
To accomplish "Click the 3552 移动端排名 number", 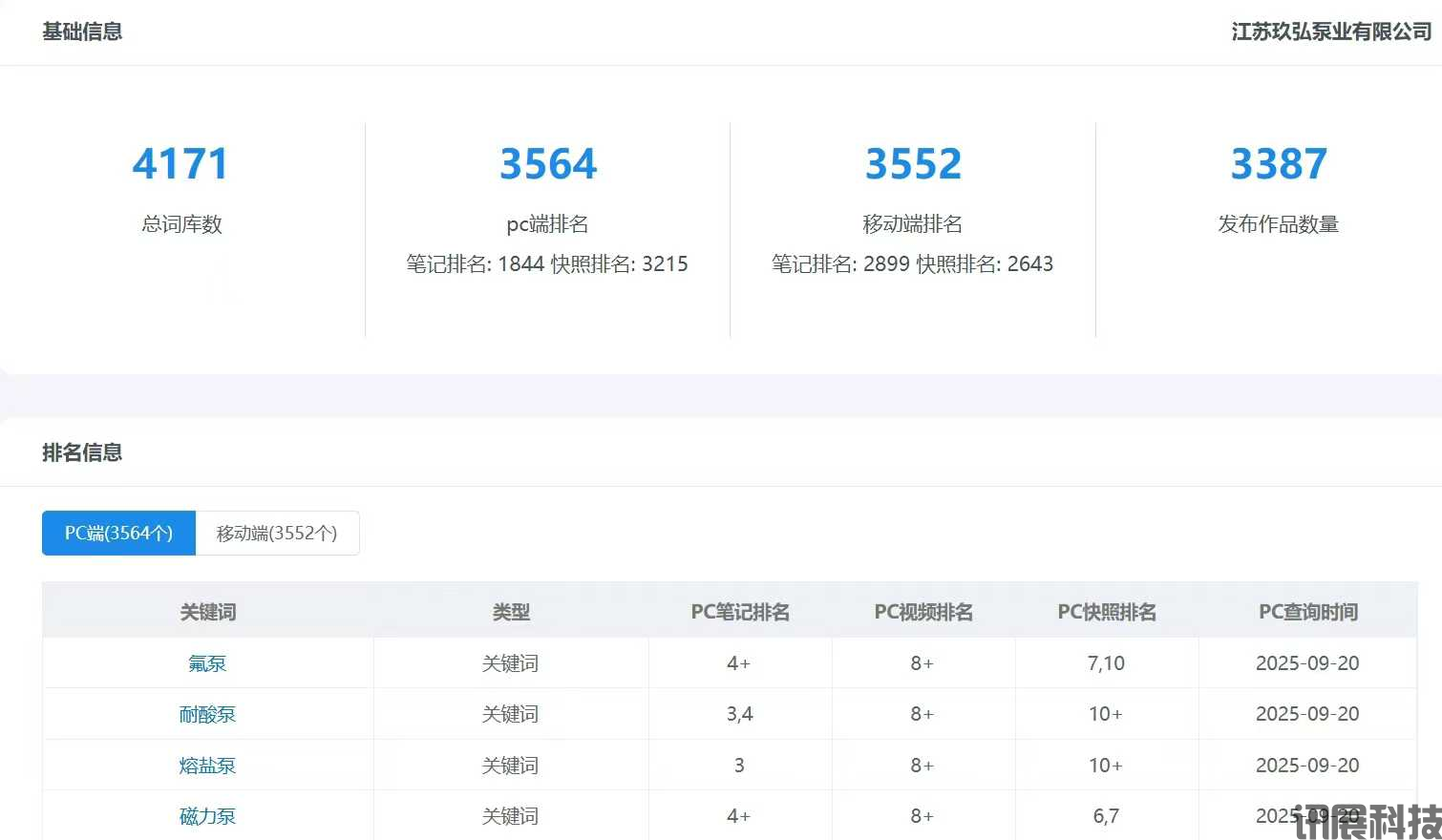I will point(913,164).
